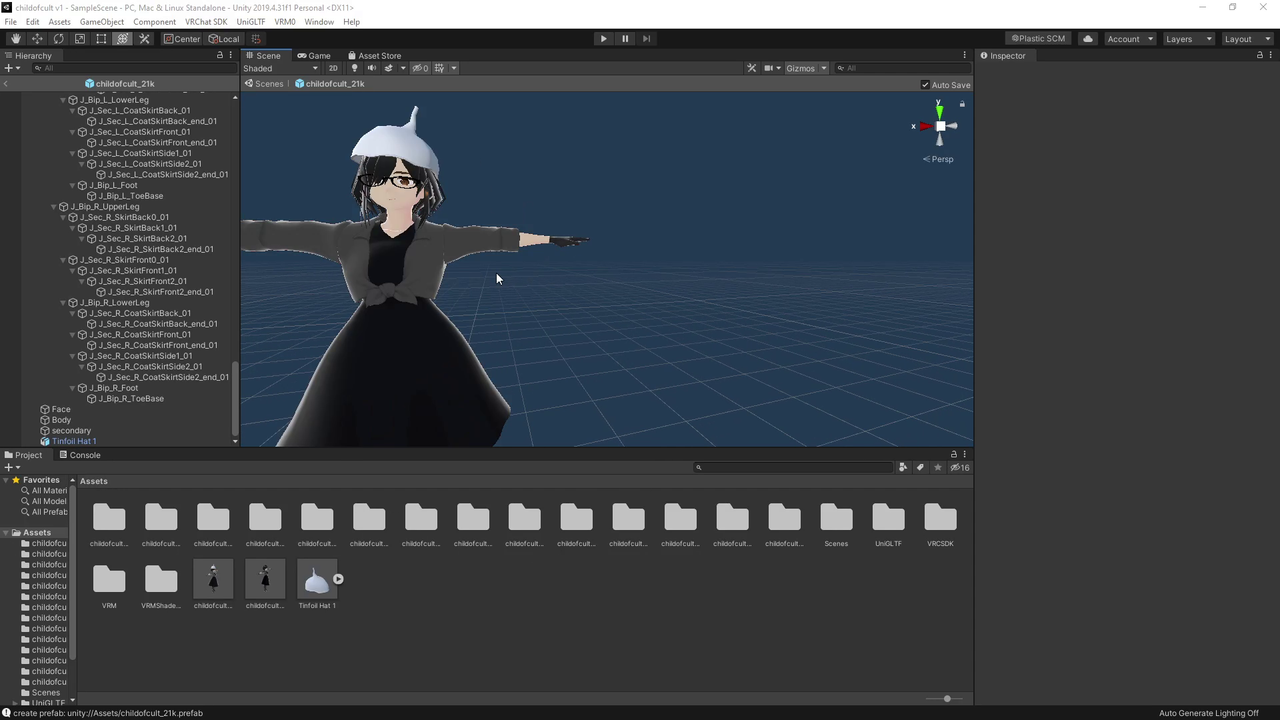Select the Rect transform tool
Viewport: 1280px width, 720px height.
click(x=101, y=39)
